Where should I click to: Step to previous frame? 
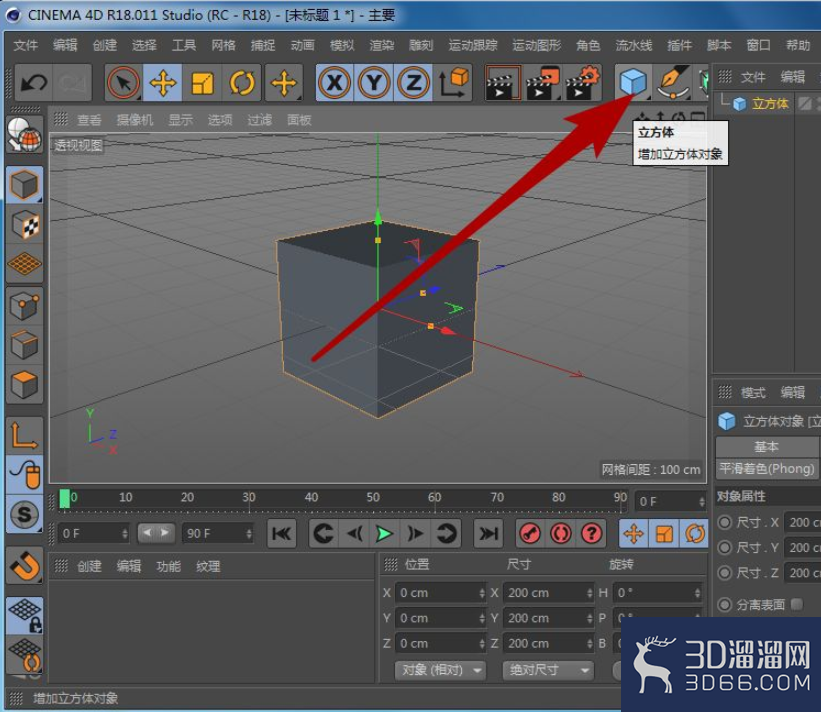[354, 534]
